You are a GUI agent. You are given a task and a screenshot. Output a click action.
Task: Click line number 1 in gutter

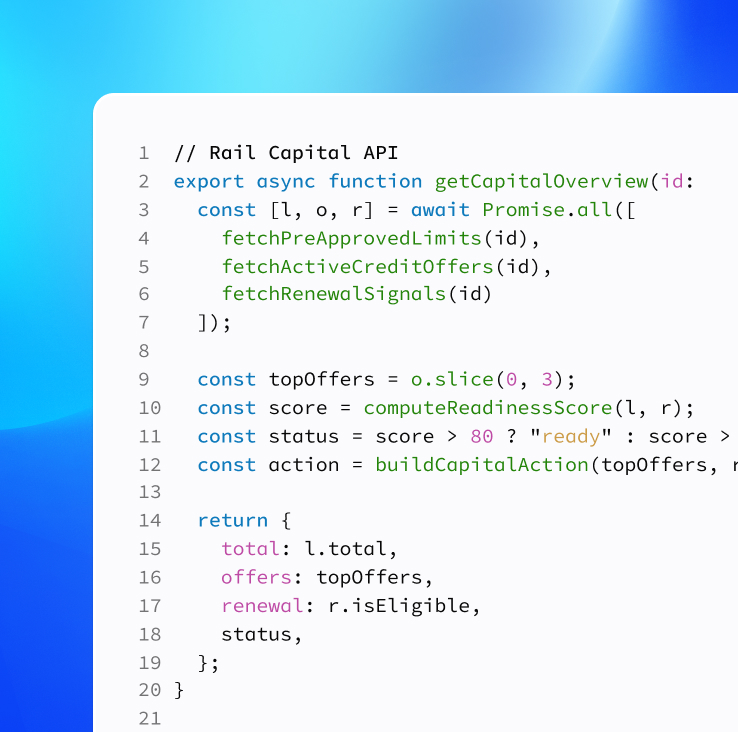click(x=144, y=153)
